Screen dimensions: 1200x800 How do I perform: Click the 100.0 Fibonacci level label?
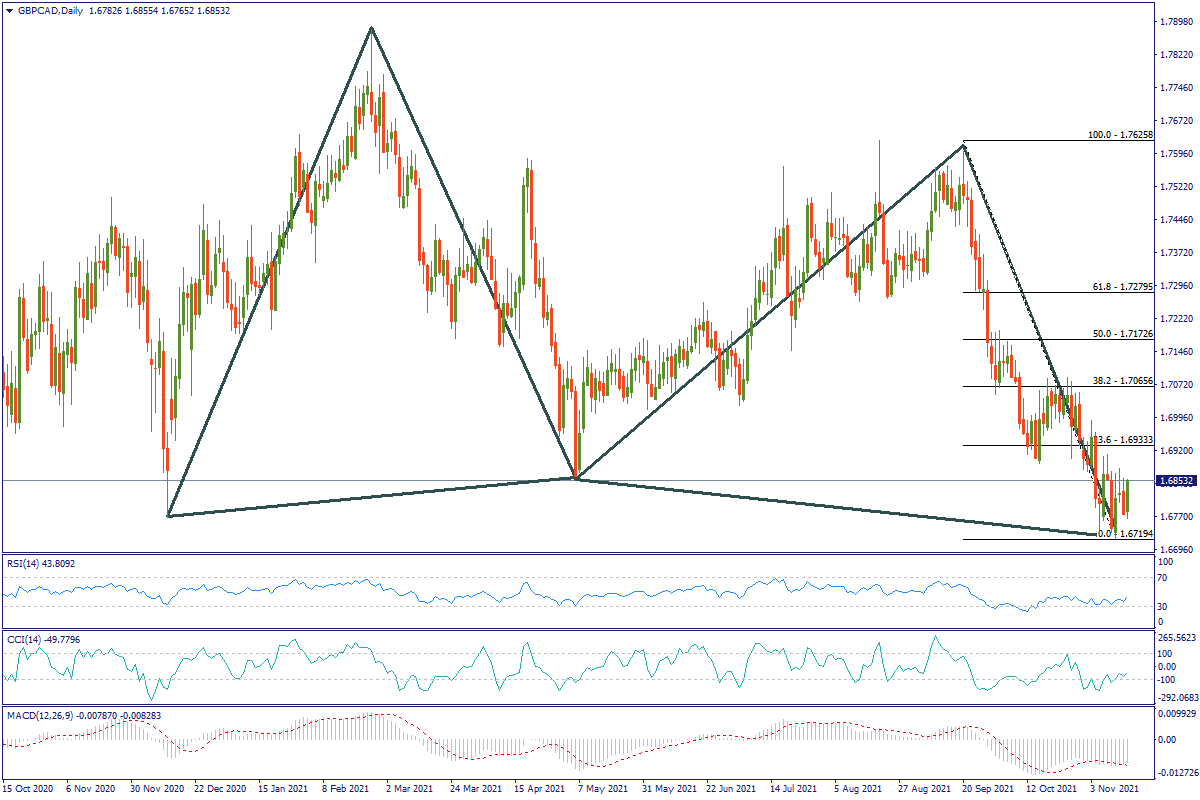tap(1120, 135)
